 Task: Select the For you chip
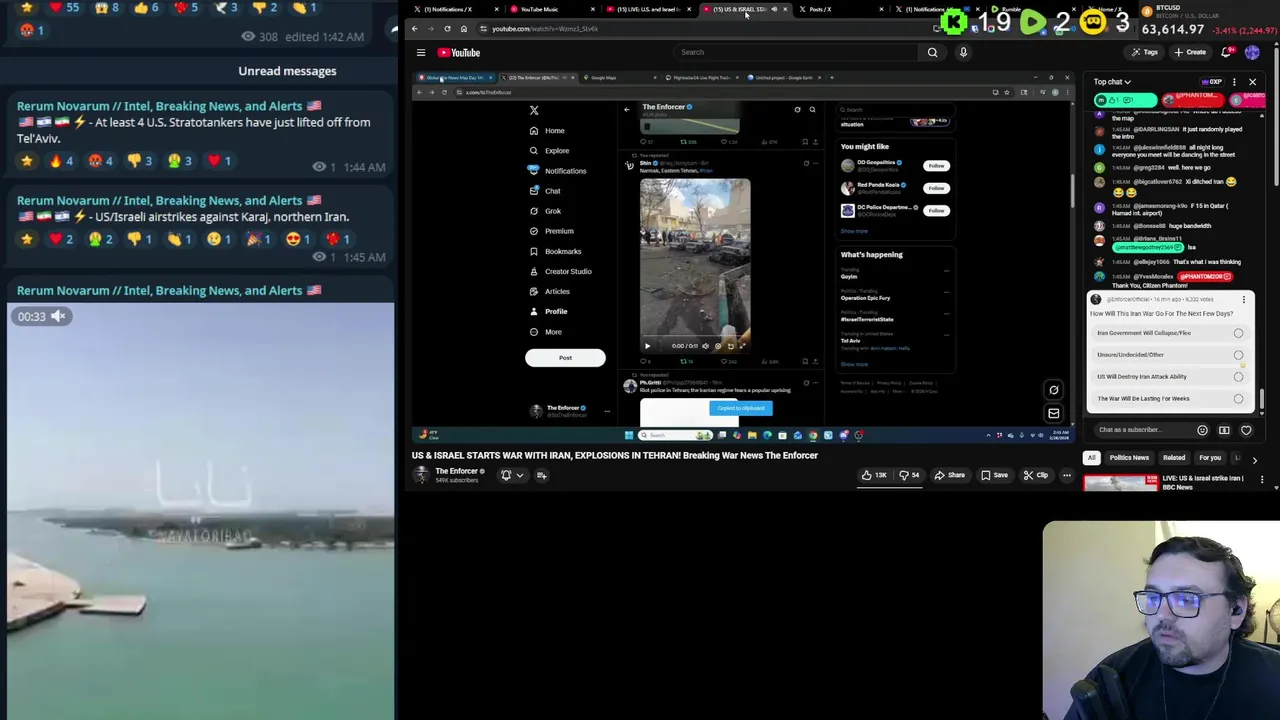1210,458
